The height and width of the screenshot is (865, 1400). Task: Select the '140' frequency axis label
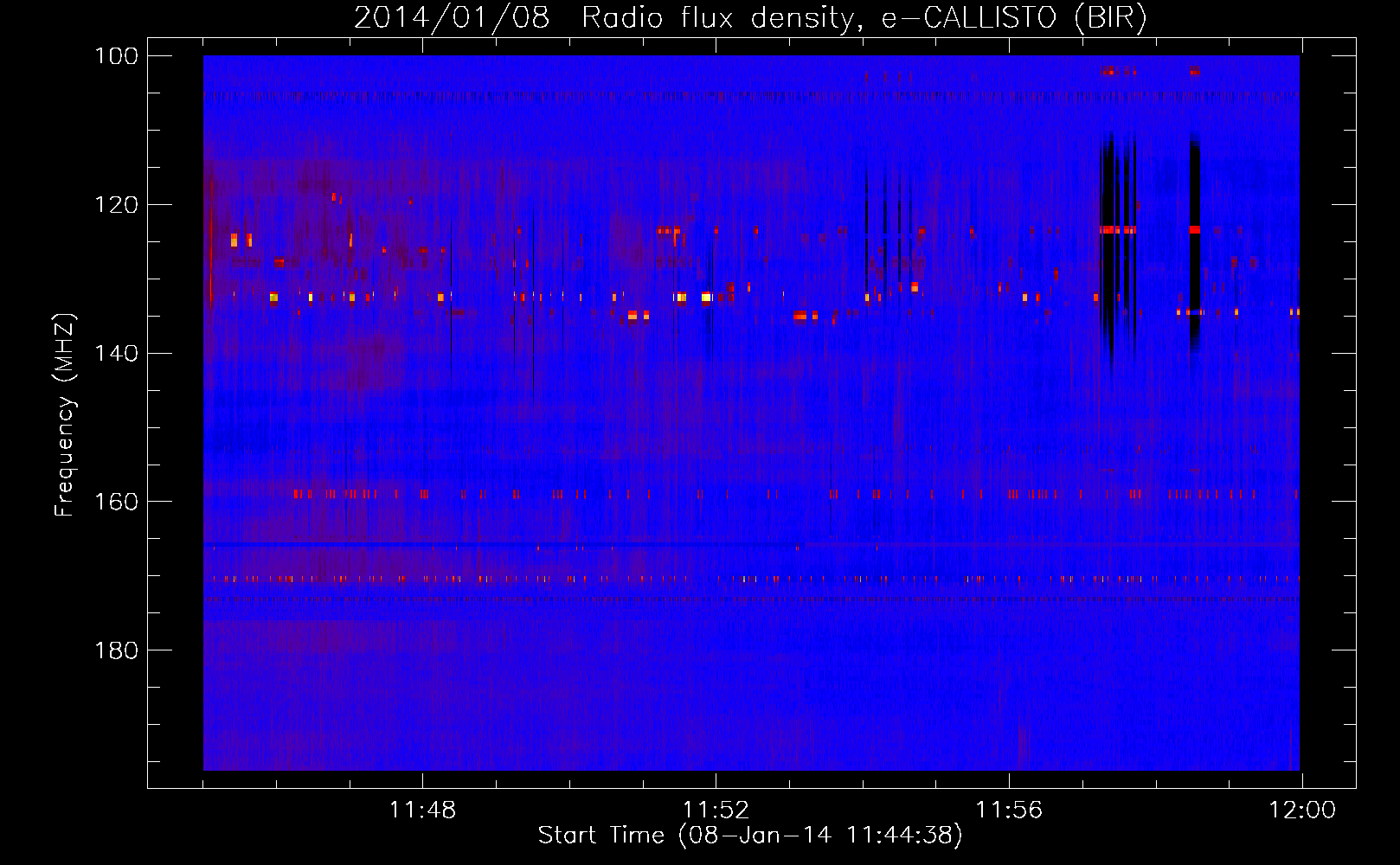[117, 354]
